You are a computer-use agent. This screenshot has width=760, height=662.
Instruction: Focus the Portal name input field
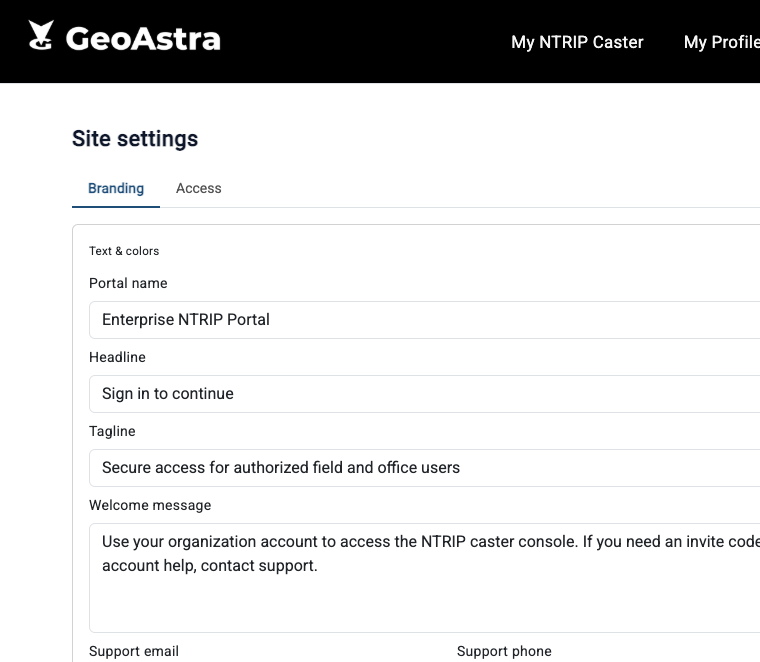tap(425, 320)
